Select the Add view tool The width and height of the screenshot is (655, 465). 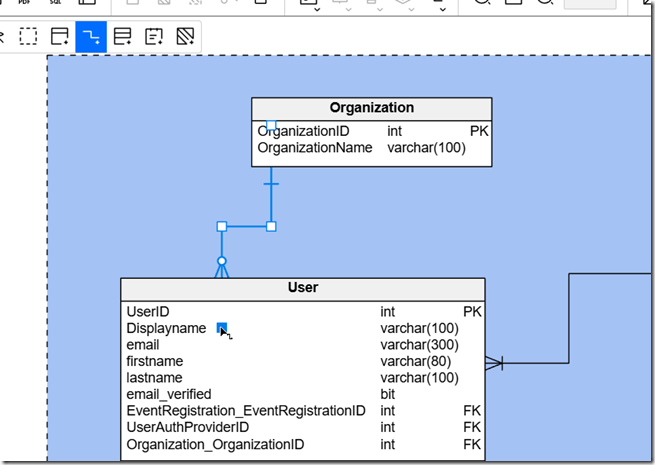coord(122,38)
